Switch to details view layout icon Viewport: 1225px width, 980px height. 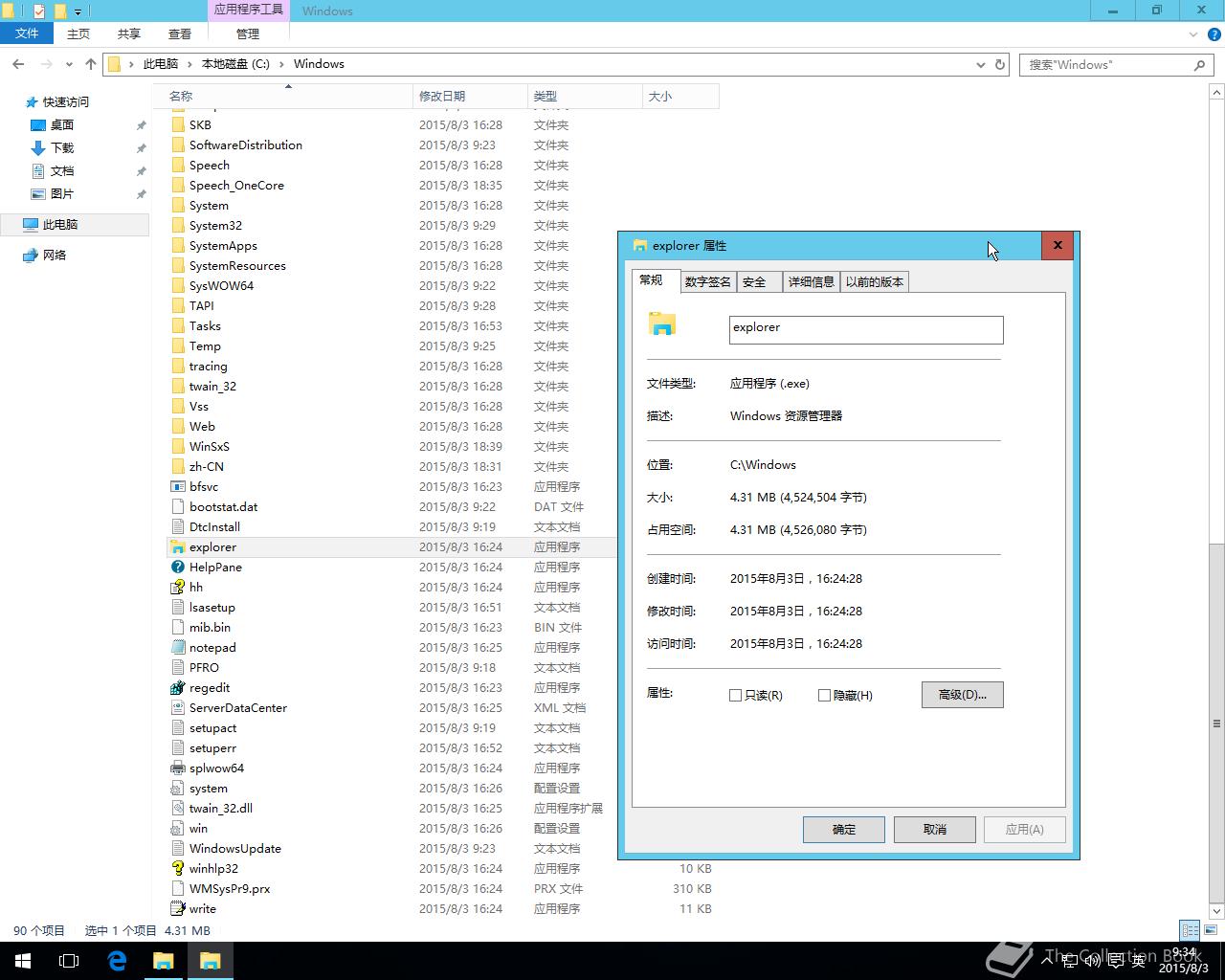point(1190,930)
